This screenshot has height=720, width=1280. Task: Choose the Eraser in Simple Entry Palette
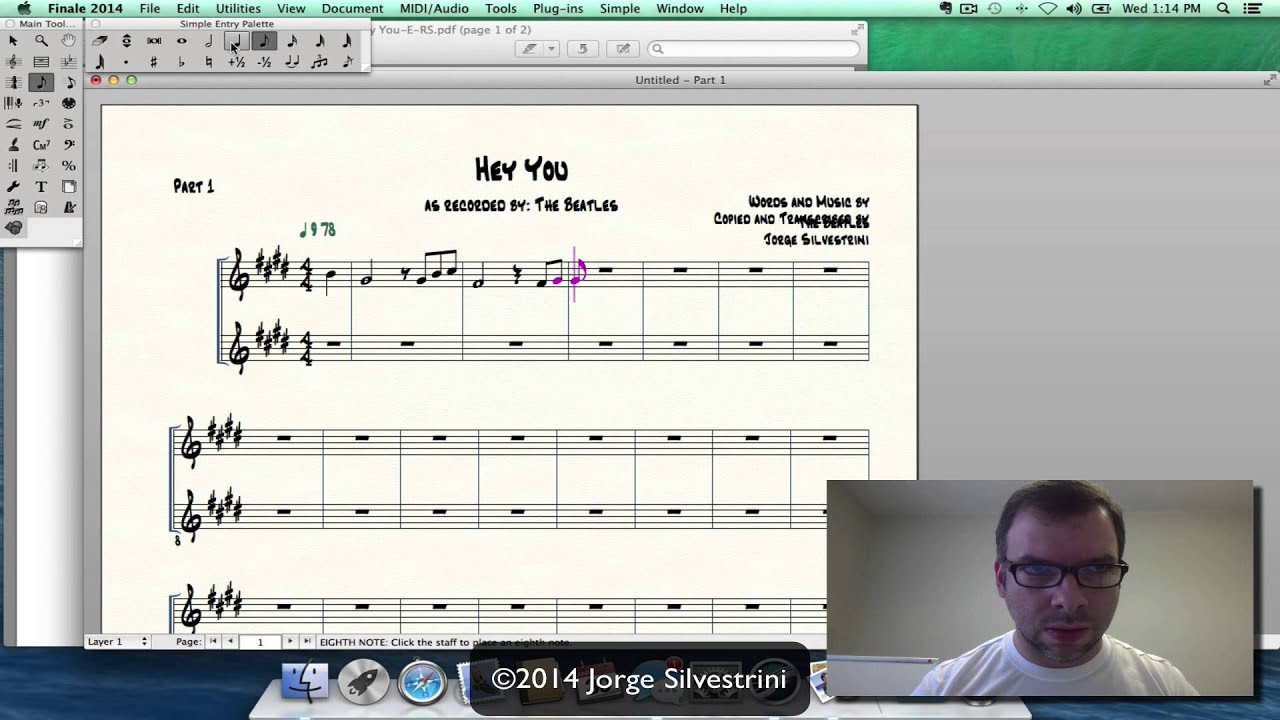click(x=99, y=41)
